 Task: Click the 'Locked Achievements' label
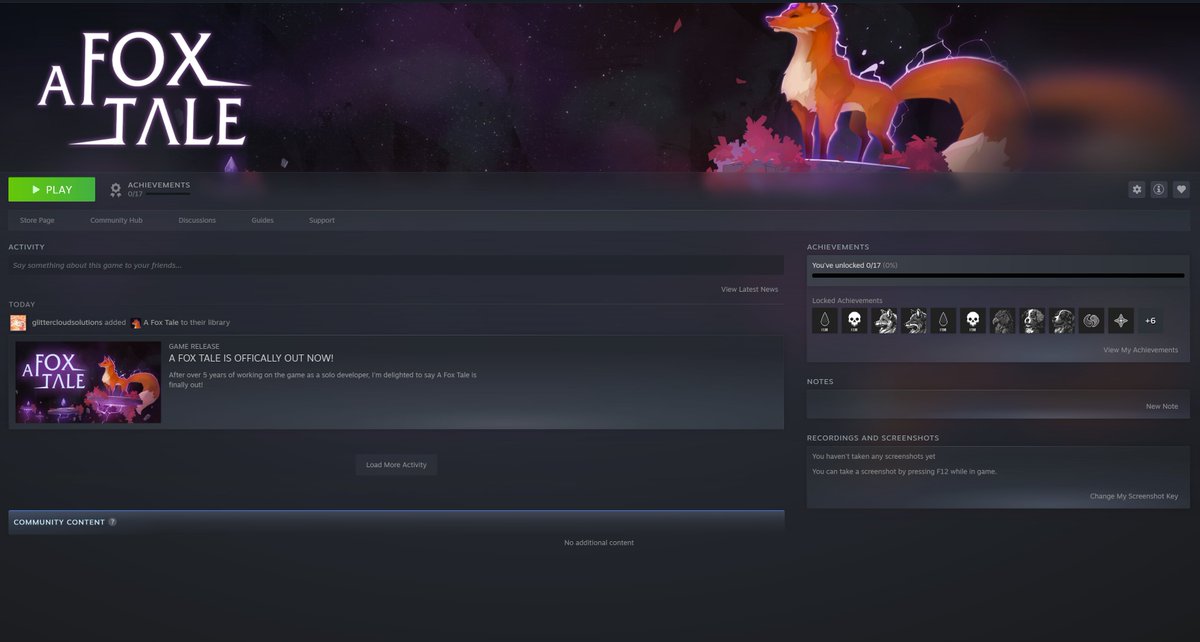847,300
